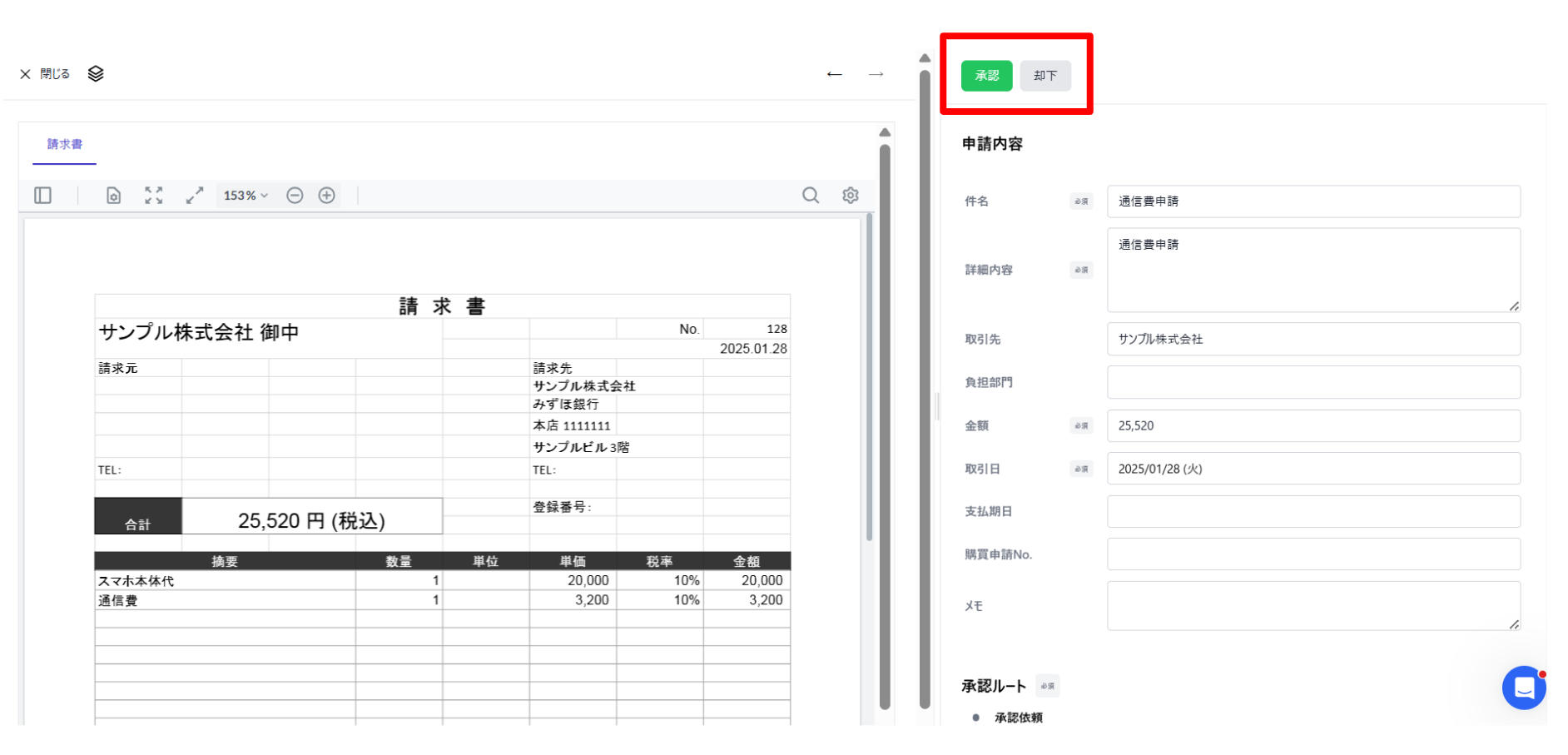Click the 25,520 円 (税込) total in invoice
Image resolution: width=1568 pixels, height=755 pixels.
point(311,520)
